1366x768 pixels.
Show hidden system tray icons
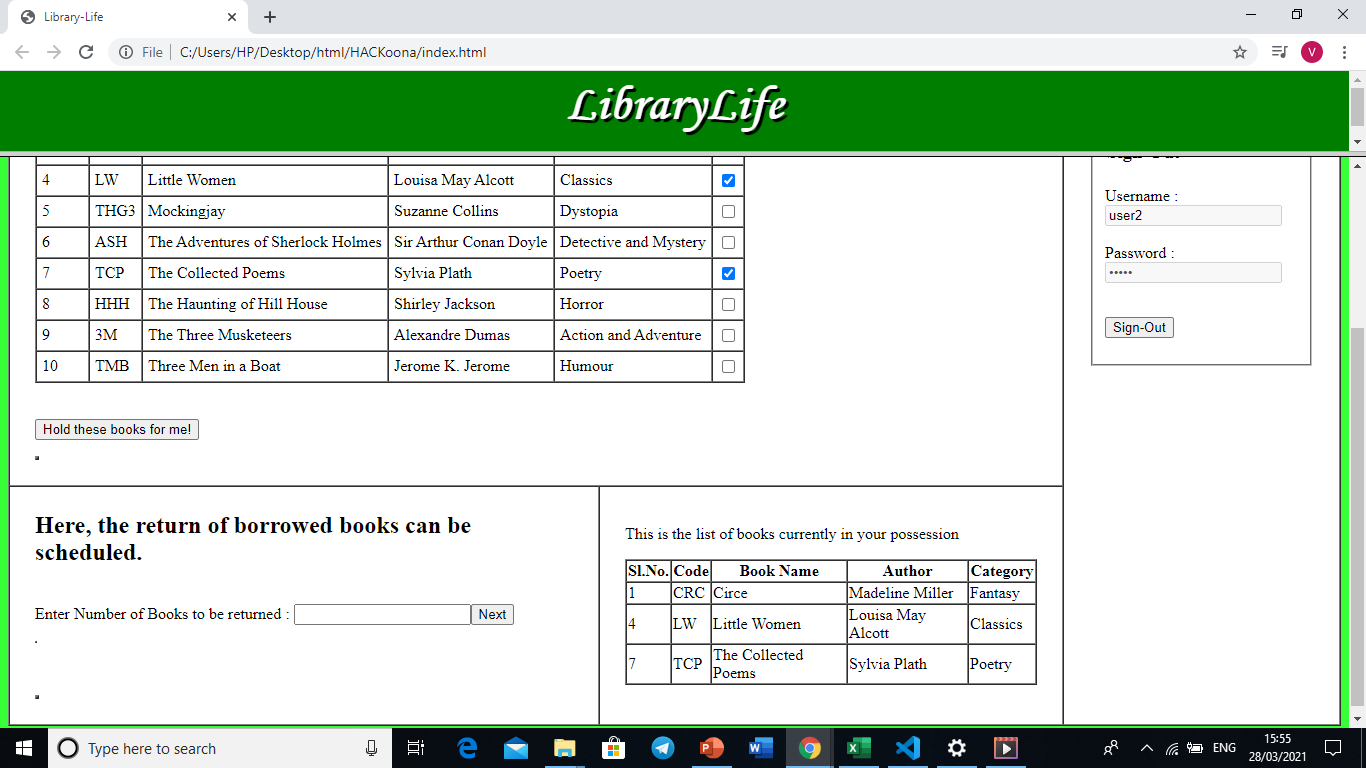pyautogui.click(x=1147, y=748)
